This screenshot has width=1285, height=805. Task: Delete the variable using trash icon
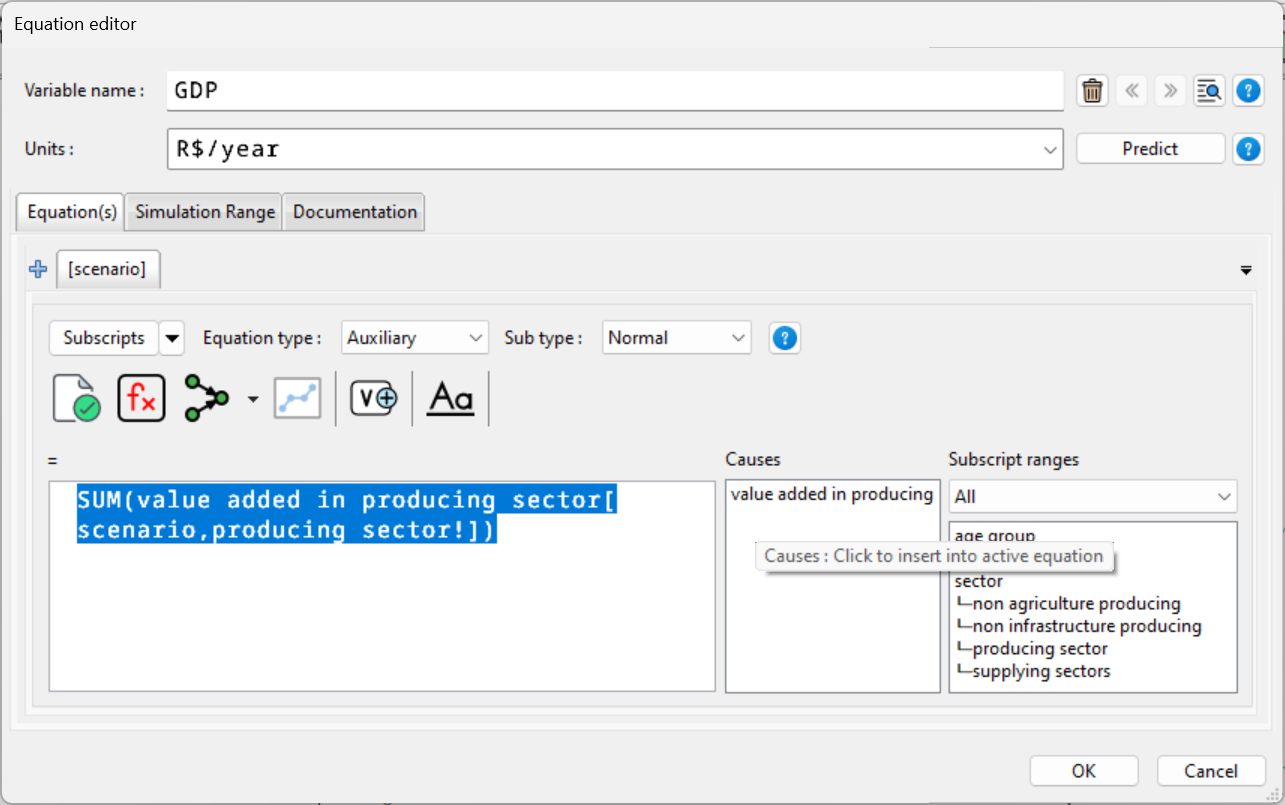(1092, 90)
